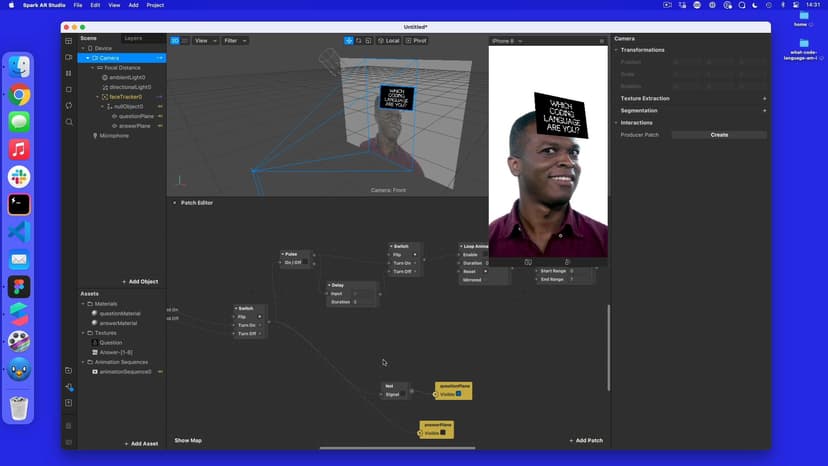Viewport: 828px width, 466px height.
Task: Select the rotate manipulator tool
Action: click(x=359, y=41)
